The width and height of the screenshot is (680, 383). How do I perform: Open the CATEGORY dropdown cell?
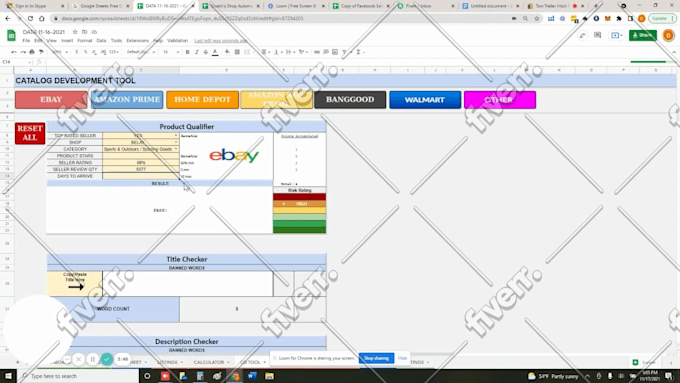pos(141,149)
